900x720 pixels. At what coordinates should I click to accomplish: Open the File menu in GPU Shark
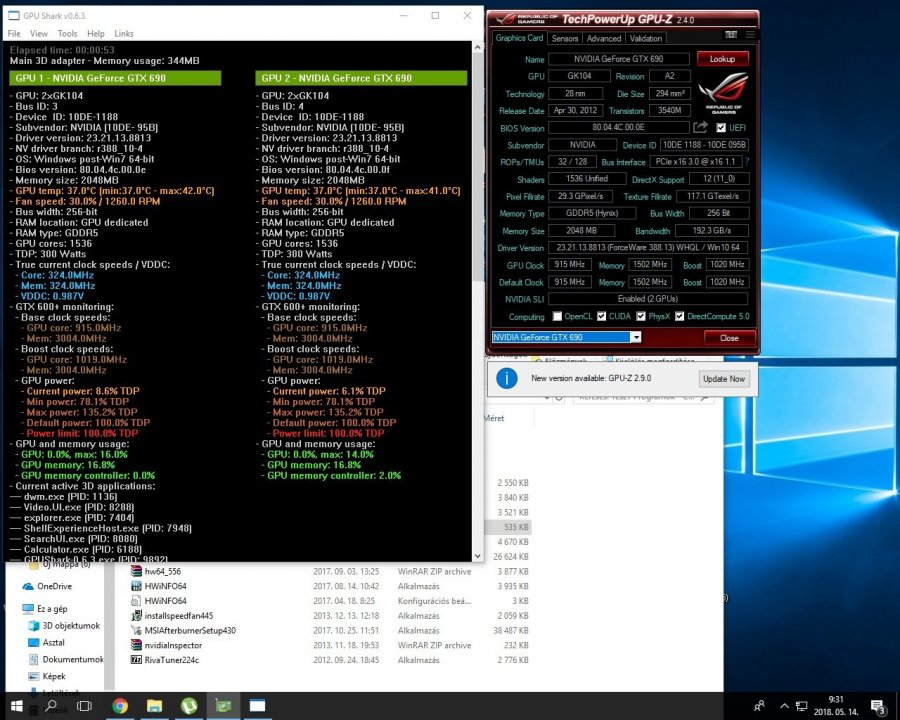coord(14,34)
